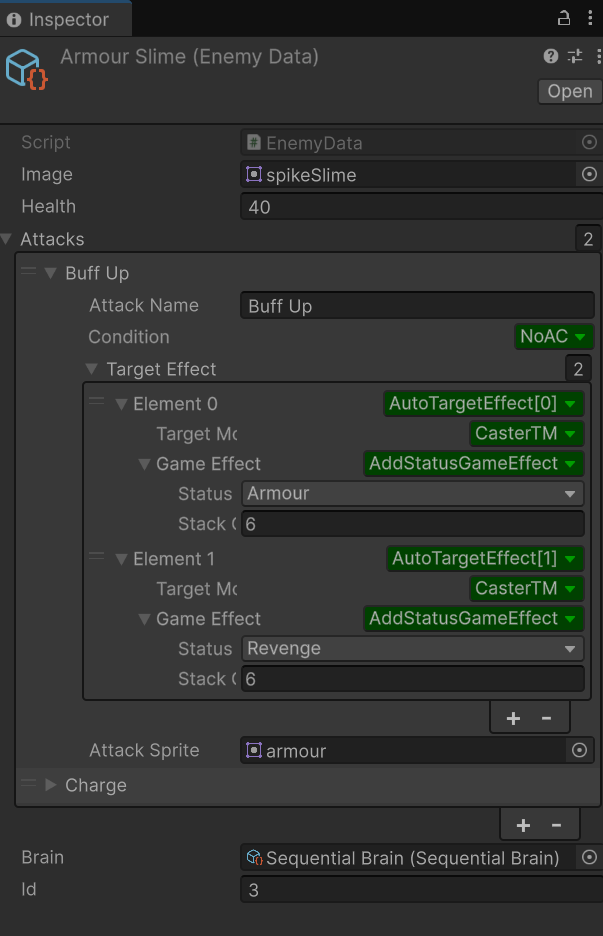Click the object picker for Attack Sprite

click(578, 751)
